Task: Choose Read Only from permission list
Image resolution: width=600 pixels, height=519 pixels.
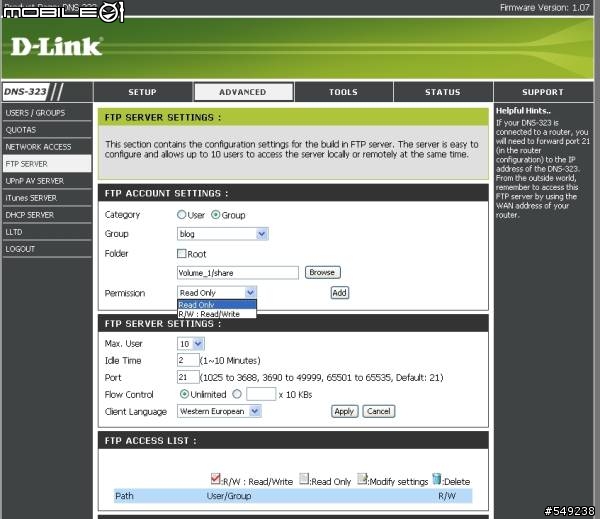Action: click(x=217, y=305)
